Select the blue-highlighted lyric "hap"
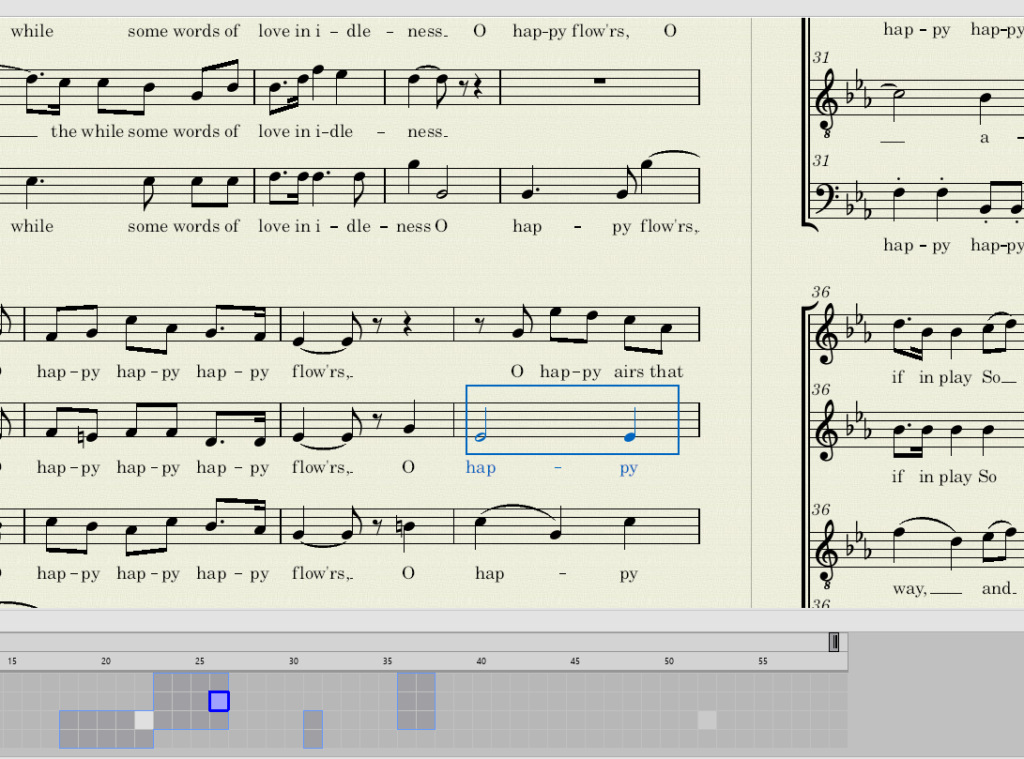 tap(481, 468)
